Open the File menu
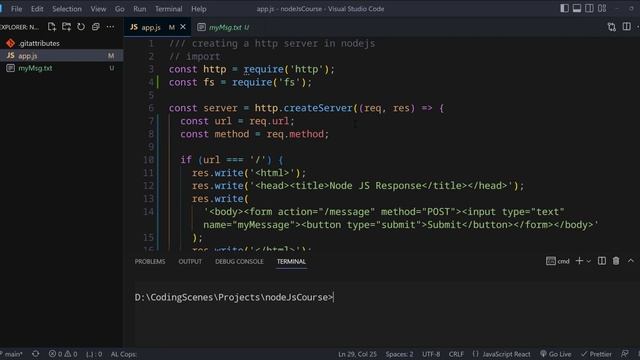Screen dimensions: 640x360 tap(16, 9)
